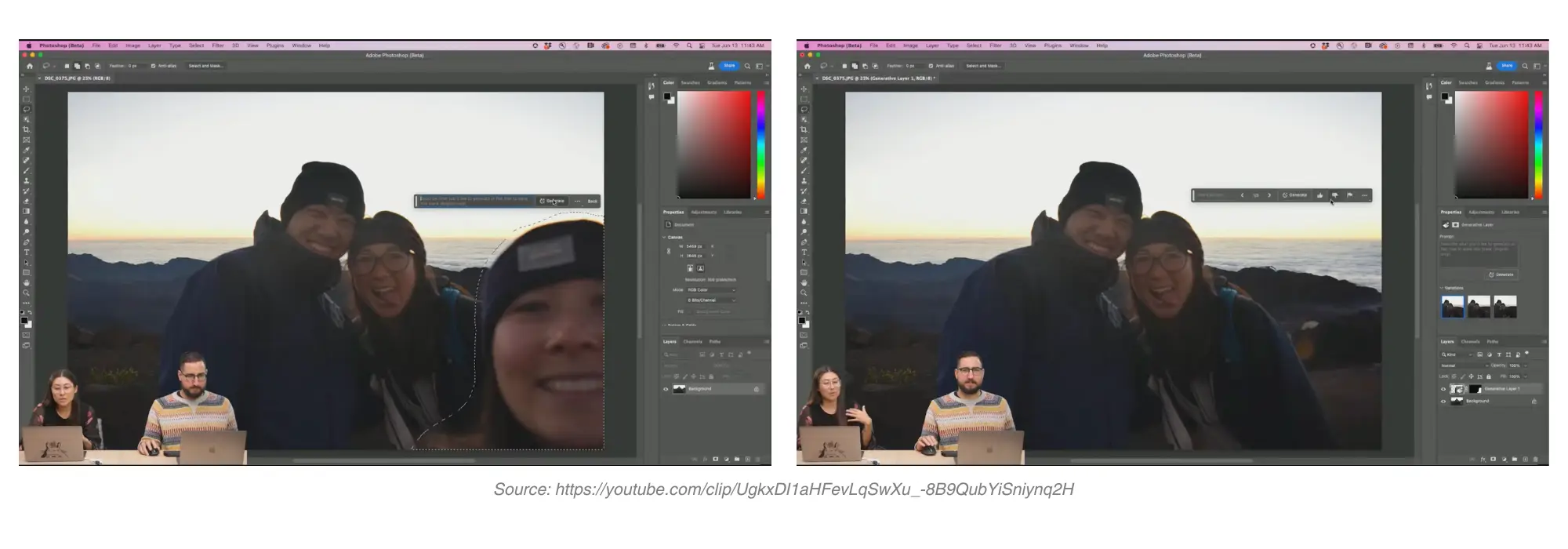Open the 8 Bits/Channel dropdown in left screenshot
Viewport: 1568px width, 549px height.
(x=711, y=300)
